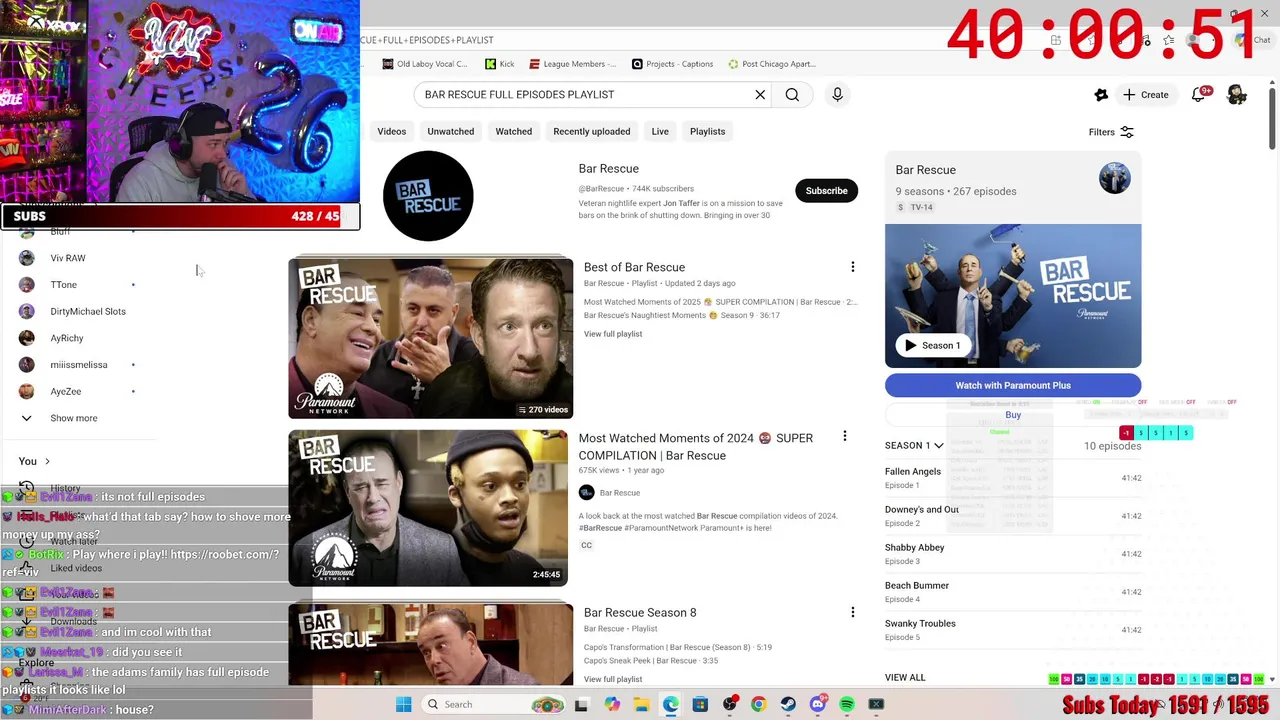Open TTone subscription channel
The height and width of the screenshot is (720, 1280).
(x=64, y=285)
